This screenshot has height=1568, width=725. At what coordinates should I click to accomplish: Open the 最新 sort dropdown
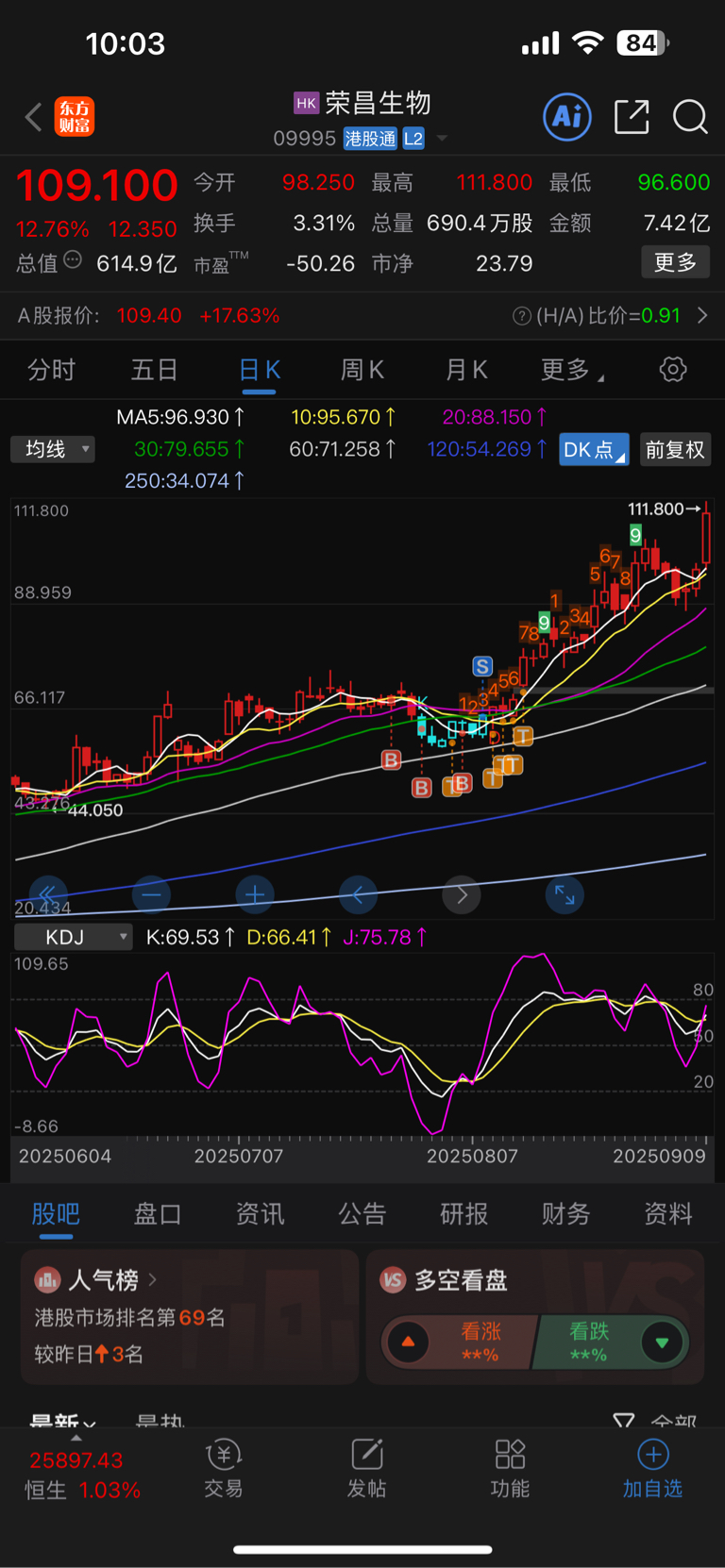coord(62,1422)
